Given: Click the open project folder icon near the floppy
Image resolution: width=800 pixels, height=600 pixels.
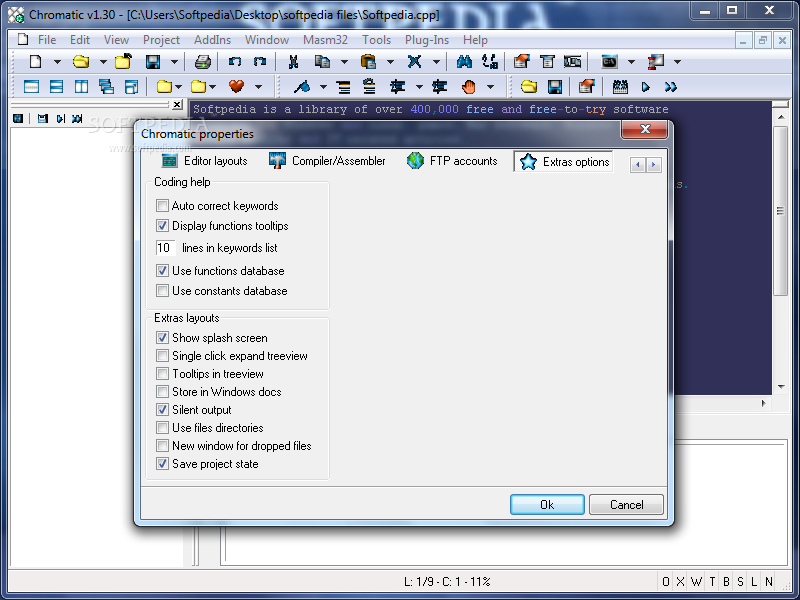Looking at the screenshot, I should pos(529,87).
